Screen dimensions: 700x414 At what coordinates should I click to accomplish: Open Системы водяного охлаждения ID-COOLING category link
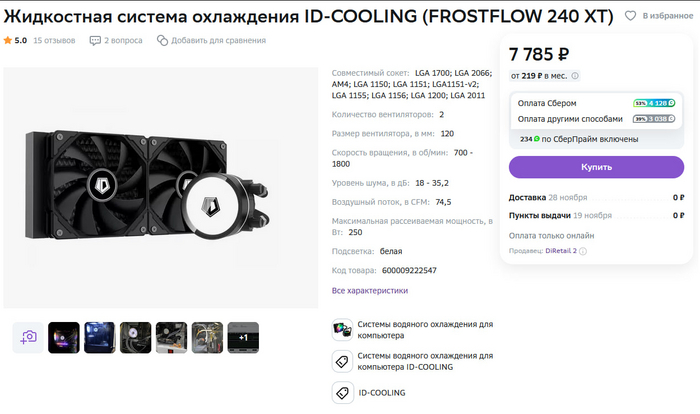[x=425, y=361]
